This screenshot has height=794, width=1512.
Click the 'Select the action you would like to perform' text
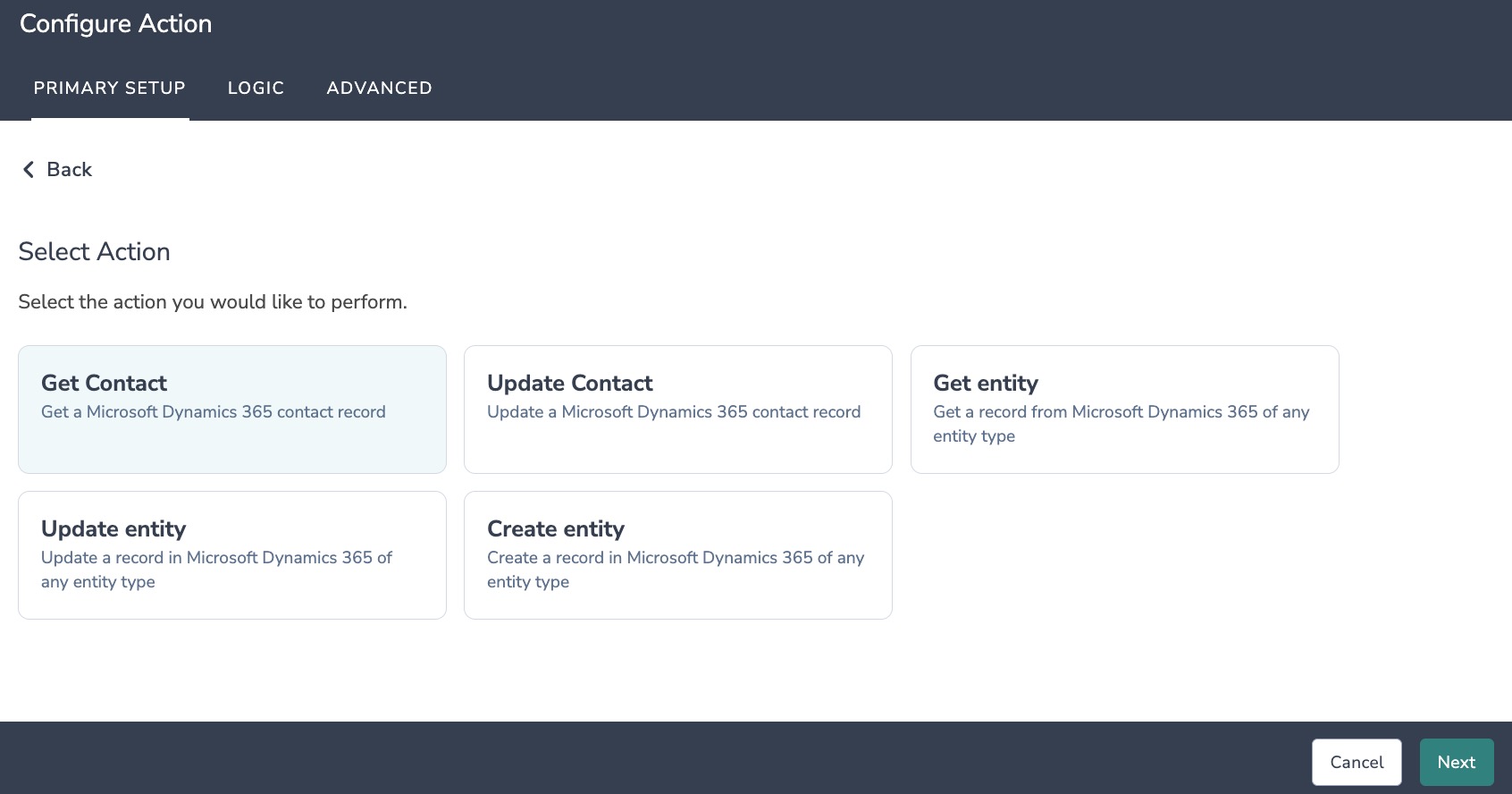click(213, 302)
